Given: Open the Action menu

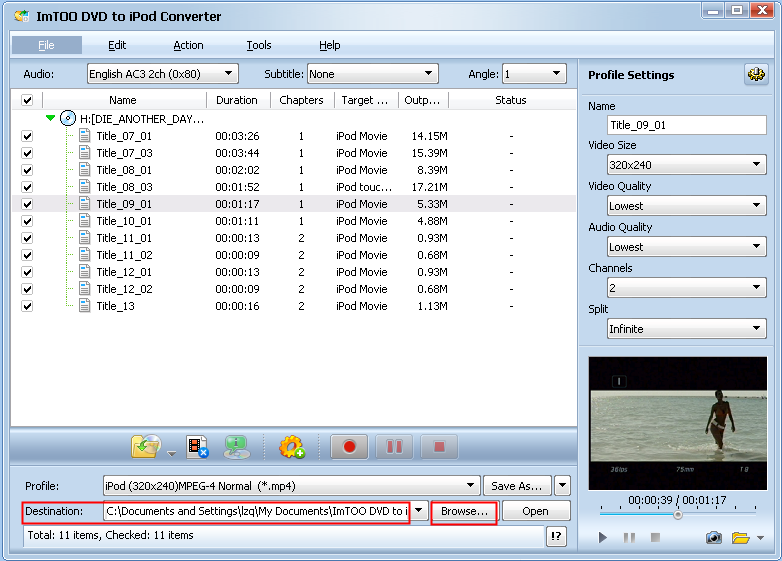Looking at the screenshot, I should (x=188, y=45).
